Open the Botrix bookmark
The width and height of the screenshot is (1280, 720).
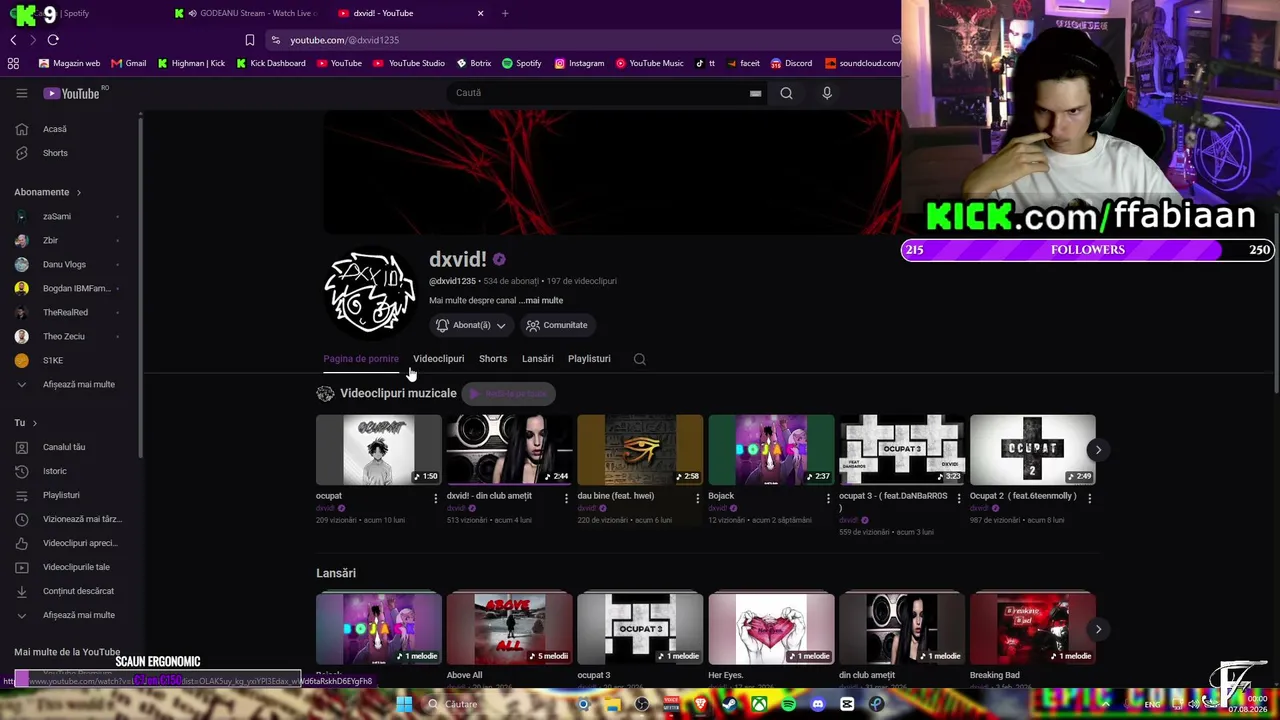[474, 63]
